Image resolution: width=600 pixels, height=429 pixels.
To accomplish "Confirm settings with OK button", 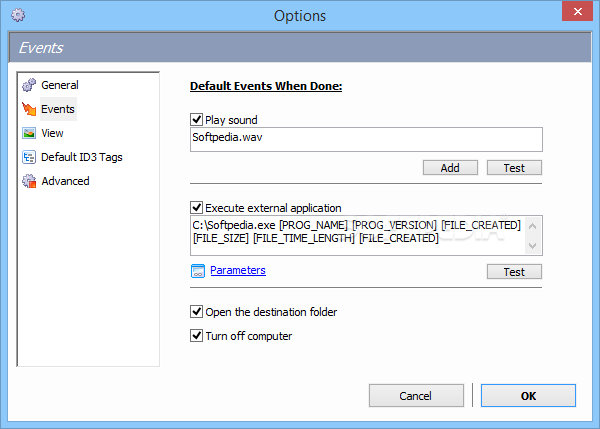I will 528,396.
